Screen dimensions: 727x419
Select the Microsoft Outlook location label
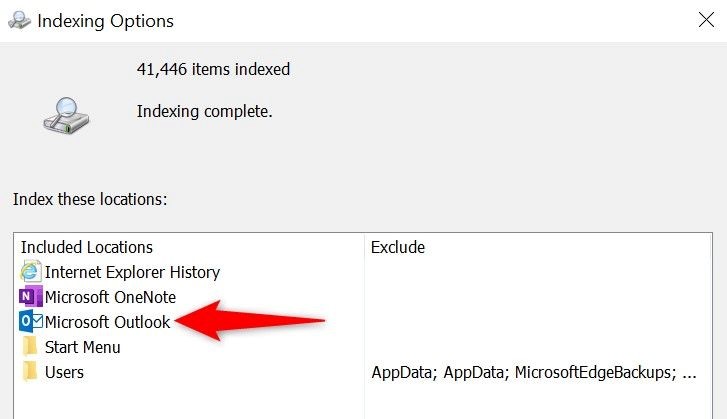[108, 322]
